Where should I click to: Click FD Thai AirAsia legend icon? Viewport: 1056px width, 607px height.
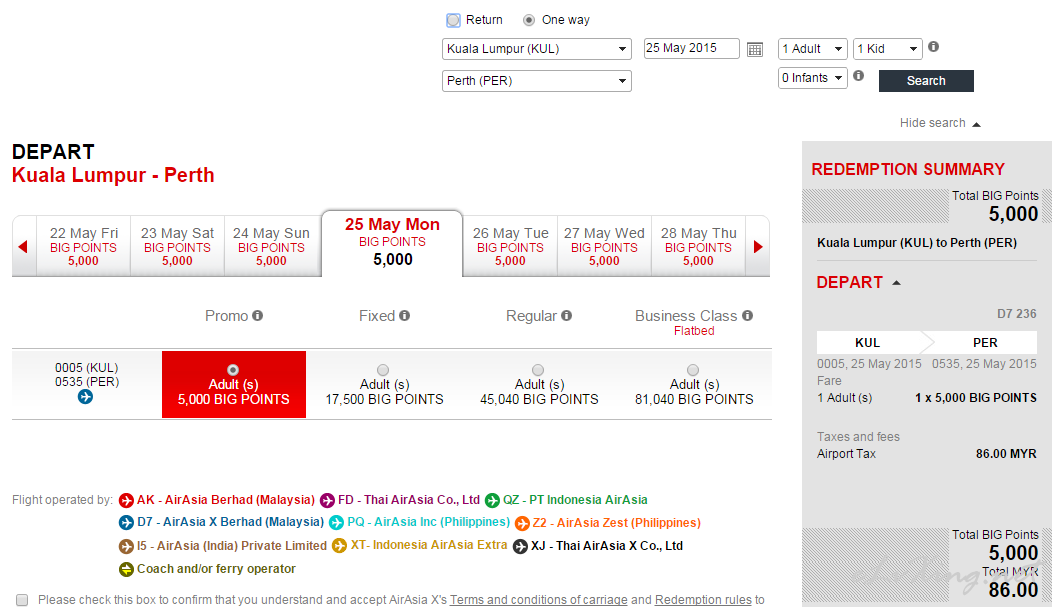[x=327, y=501]
